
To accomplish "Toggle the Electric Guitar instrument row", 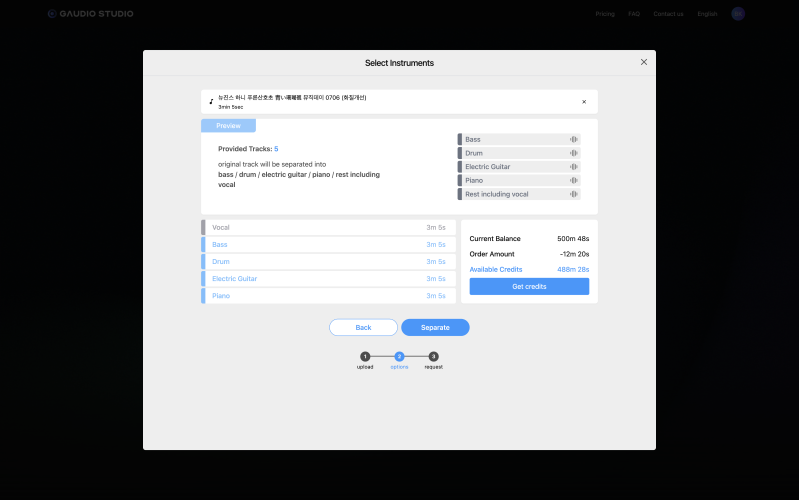I will pos(329,279).
